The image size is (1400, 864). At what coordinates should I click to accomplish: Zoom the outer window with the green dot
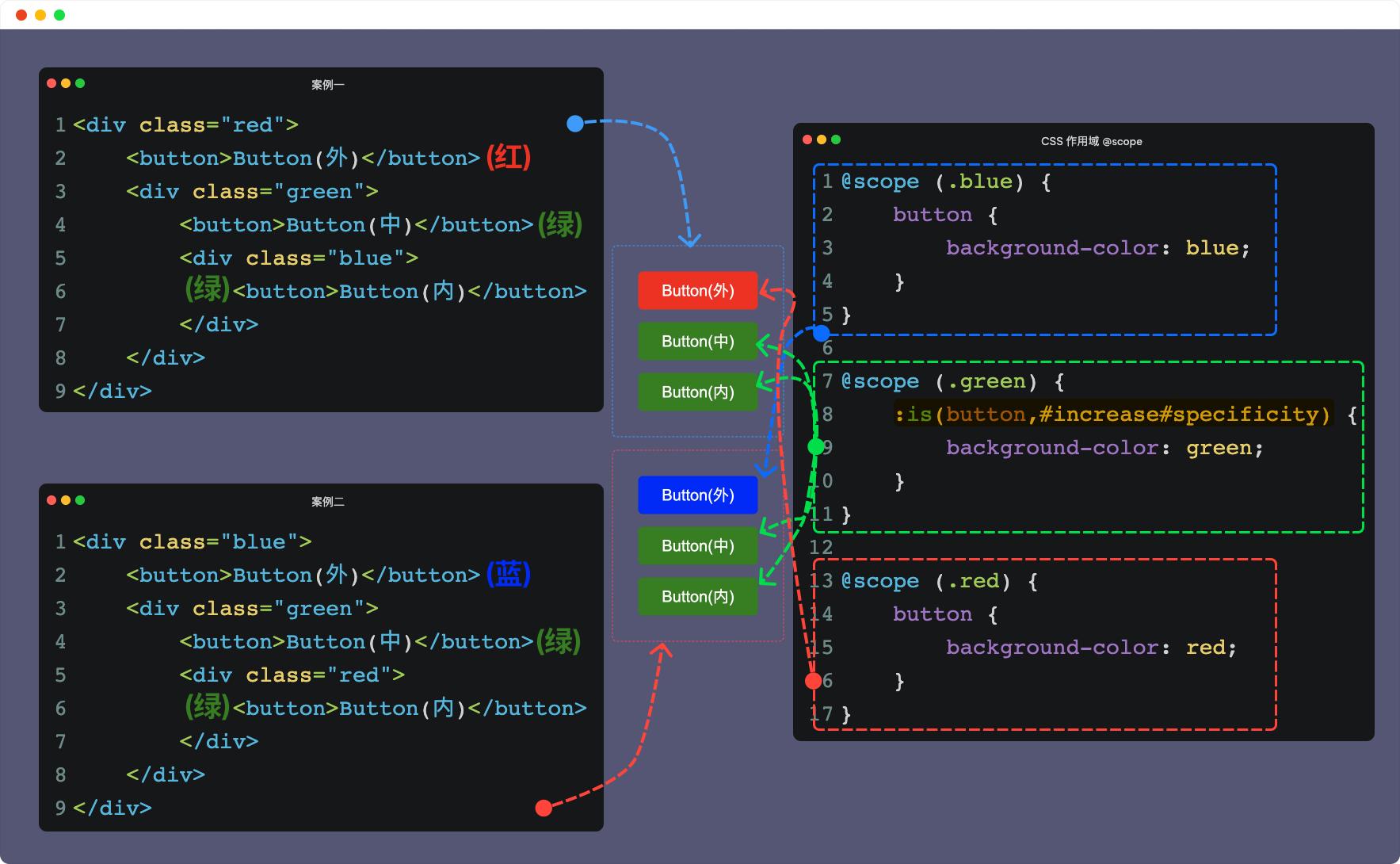tap(59, 15)
